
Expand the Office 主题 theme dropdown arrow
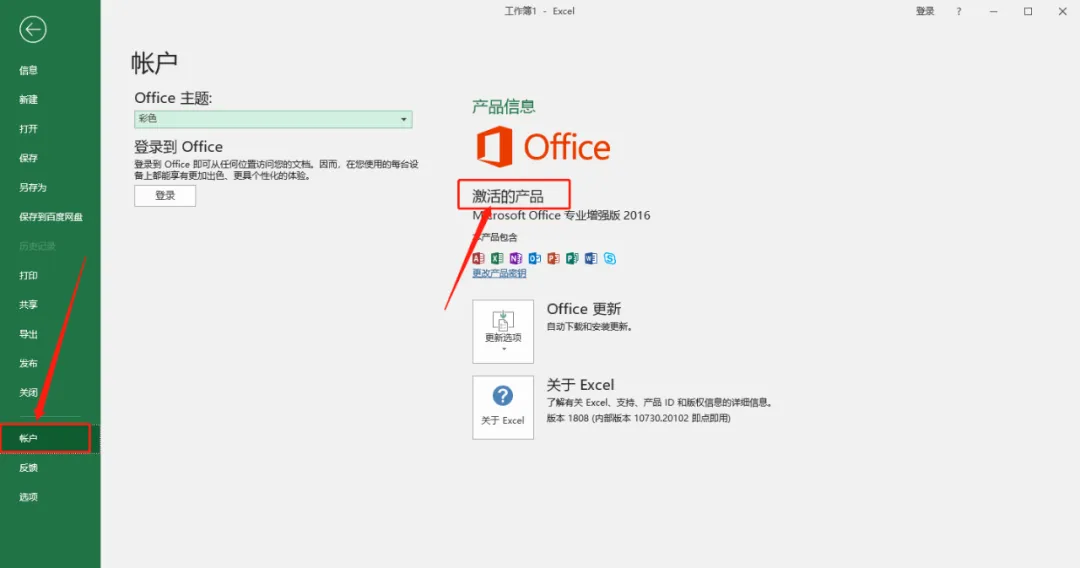[x=404, y=119]
